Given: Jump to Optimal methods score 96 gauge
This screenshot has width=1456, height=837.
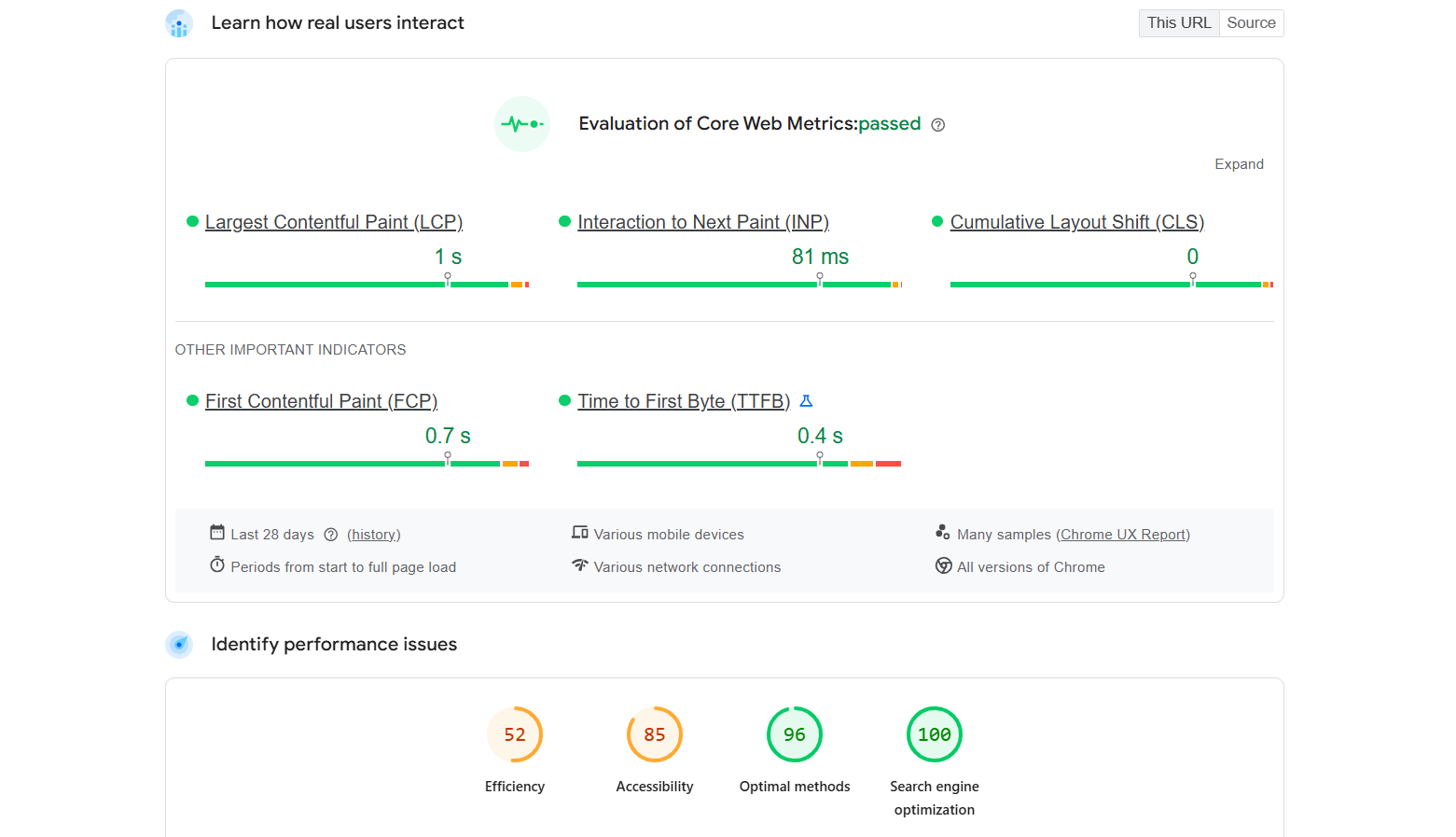Looking at the screenshot, I should (x=795, y=734).
